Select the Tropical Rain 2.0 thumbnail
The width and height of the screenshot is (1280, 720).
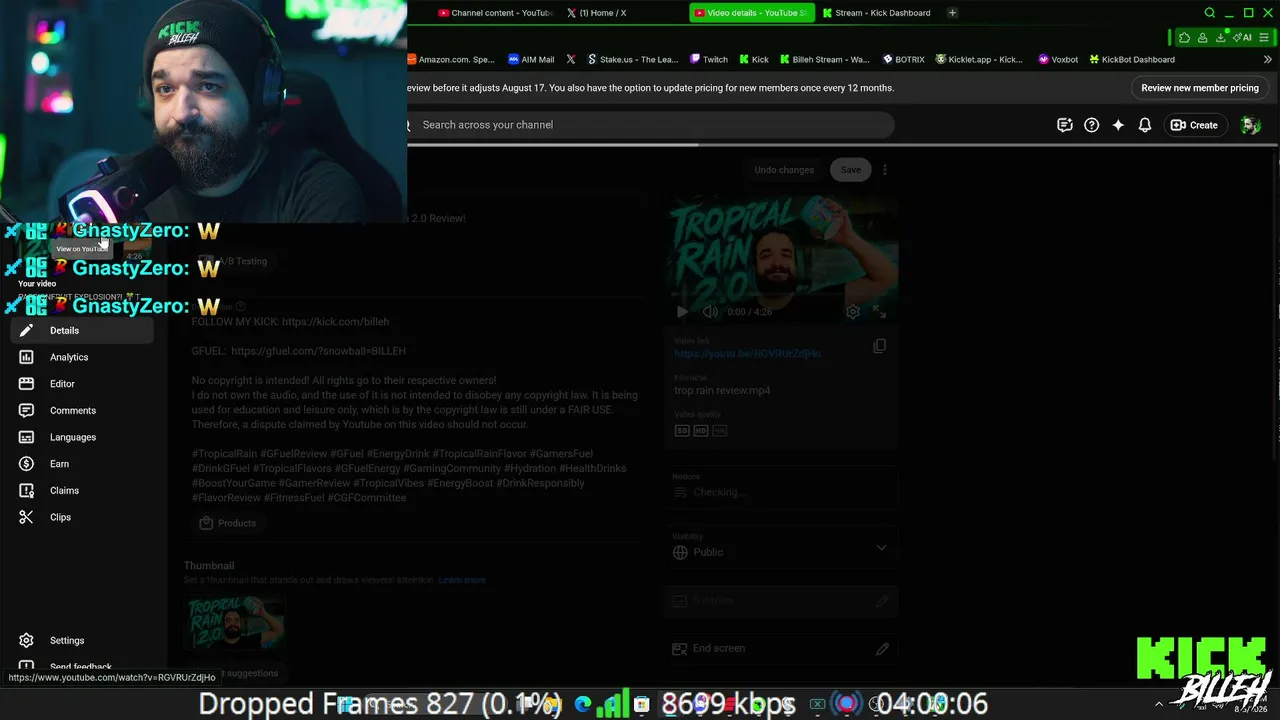click(x=235, y=622)
